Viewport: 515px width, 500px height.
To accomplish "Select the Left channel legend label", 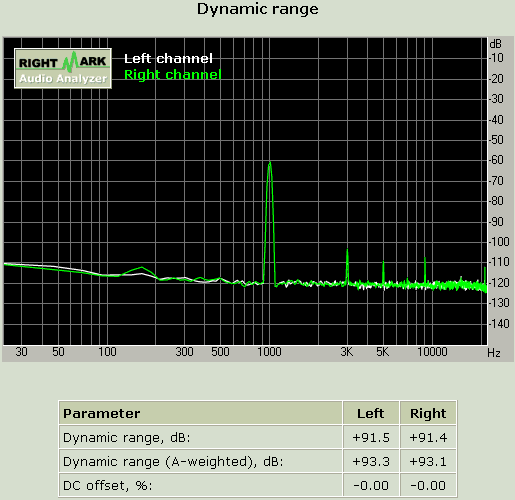I will (168, 59).
